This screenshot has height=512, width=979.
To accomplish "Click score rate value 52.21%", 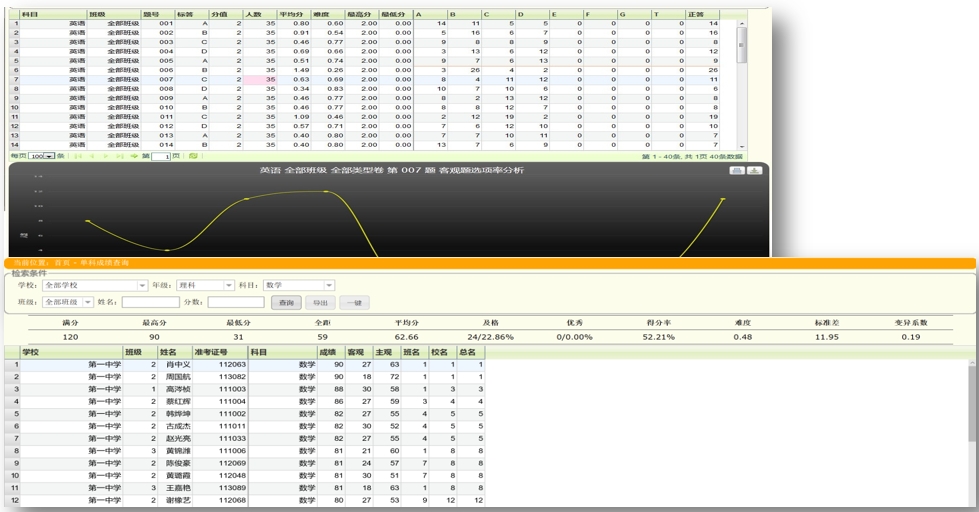I will (659, 337).
